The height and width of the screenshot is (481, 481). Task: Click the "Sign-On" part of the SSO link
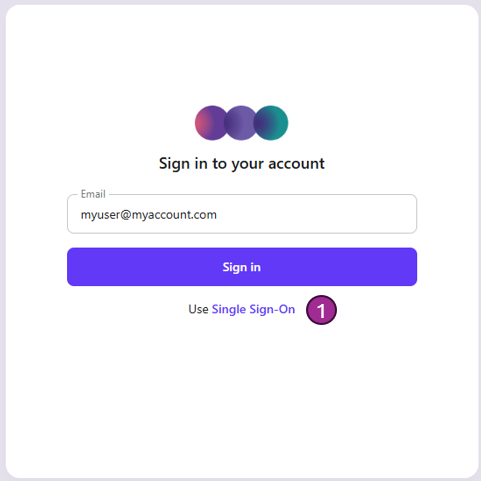pyautogui.click(x=272, y=309)
